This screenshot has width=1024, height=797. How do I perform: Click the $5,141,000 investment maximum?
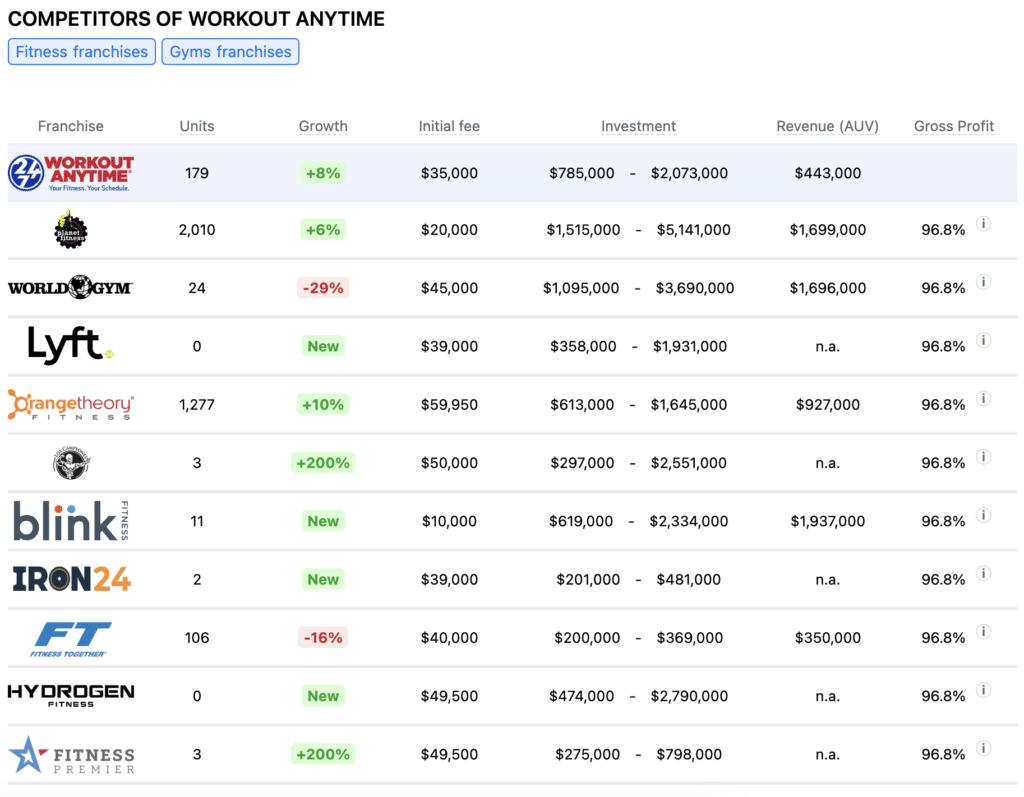(694, 230)
